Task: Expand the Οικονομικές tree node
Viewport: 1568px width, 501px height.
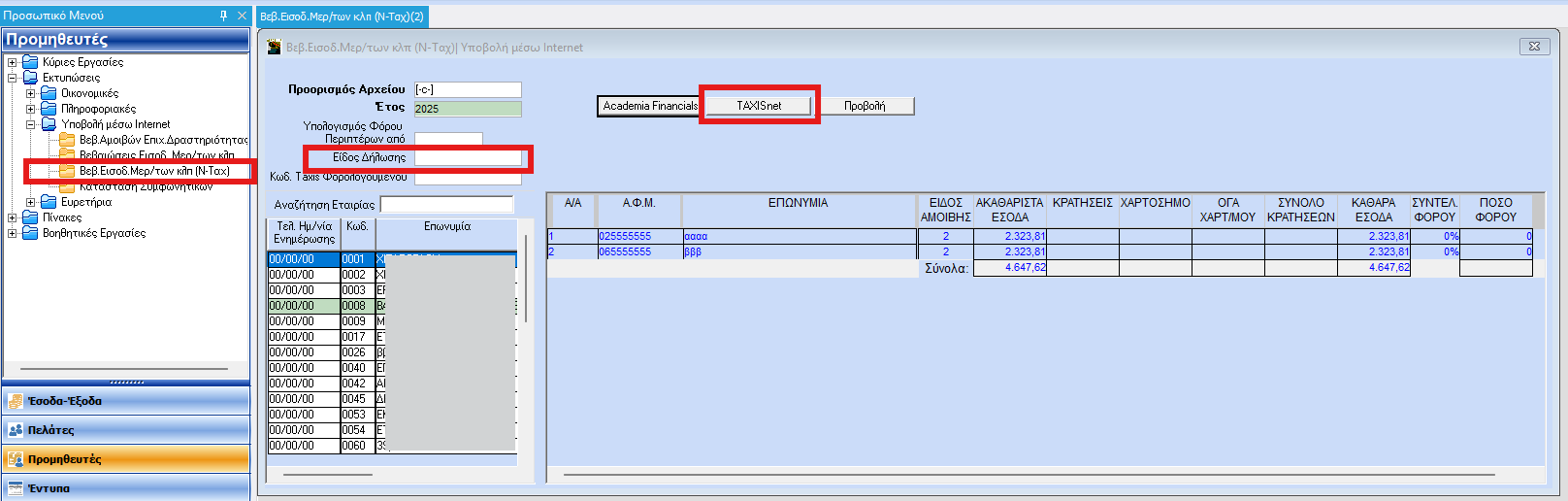Action: (31, 93)
